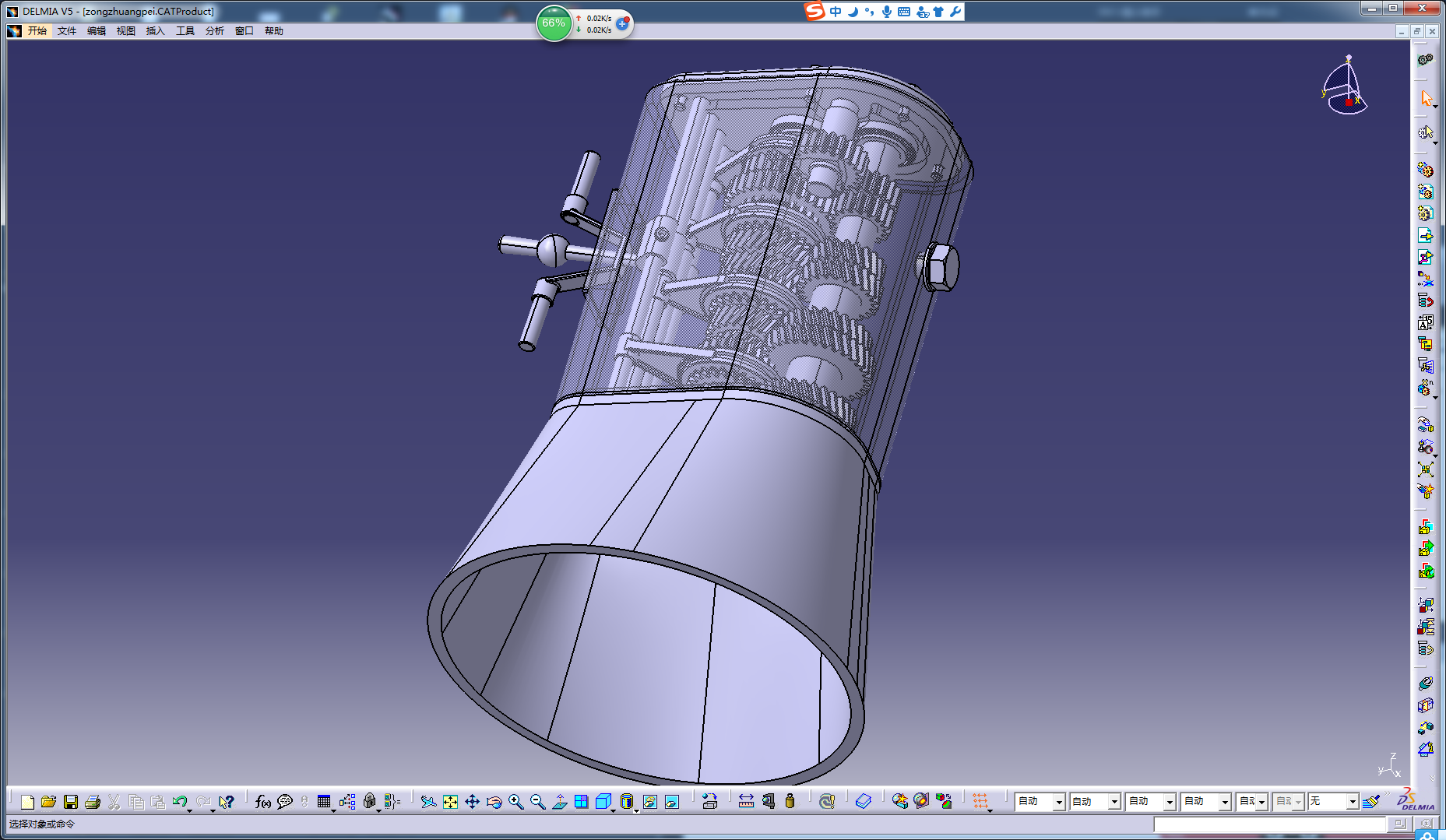This screenshot has height=840, width=1446.
Task: Click the DELMIA logo icon
Action: (x=1416, y=799)
